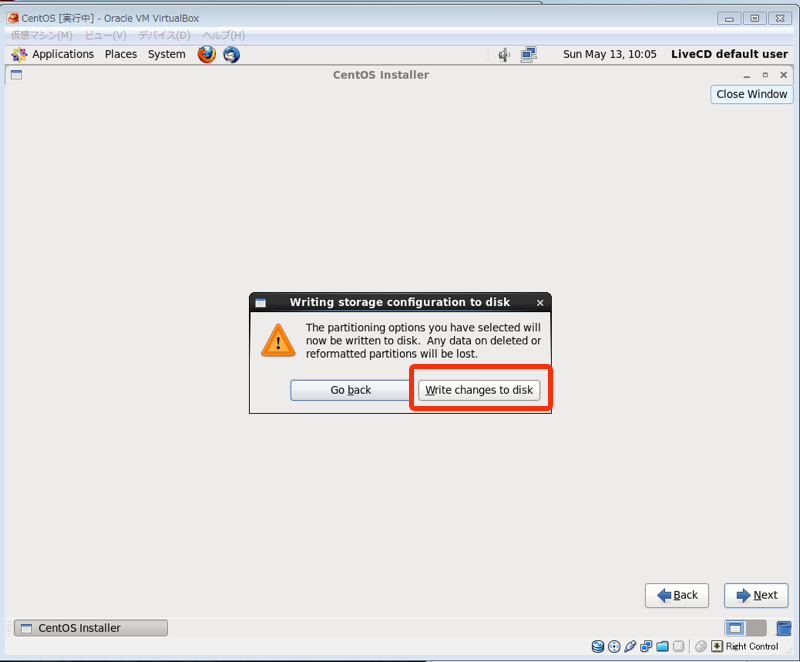The height and width of the screenshot is (662, 800).
Task: Minimize the CentOS Installer window
Action: click(746, 75)
